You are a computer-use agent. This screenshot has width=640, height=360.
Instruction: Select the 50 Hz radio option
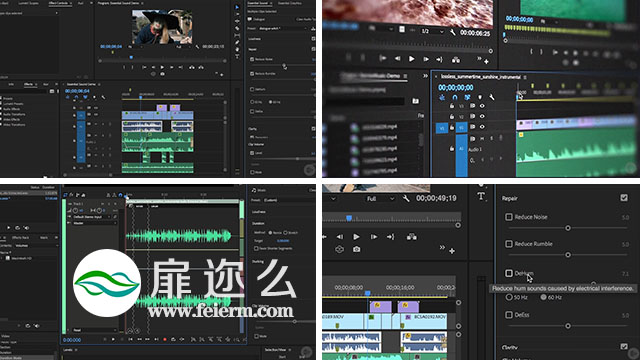point(509,297)
